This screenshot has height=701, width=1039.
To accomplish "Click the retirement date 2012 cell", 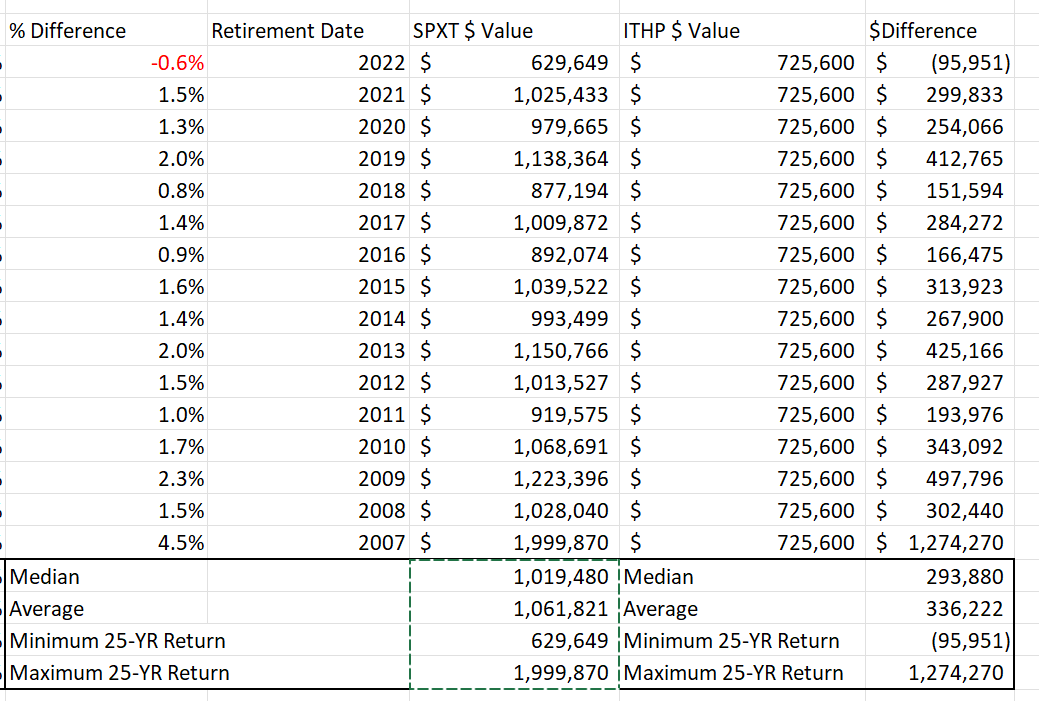I will (x=308, y=382).
